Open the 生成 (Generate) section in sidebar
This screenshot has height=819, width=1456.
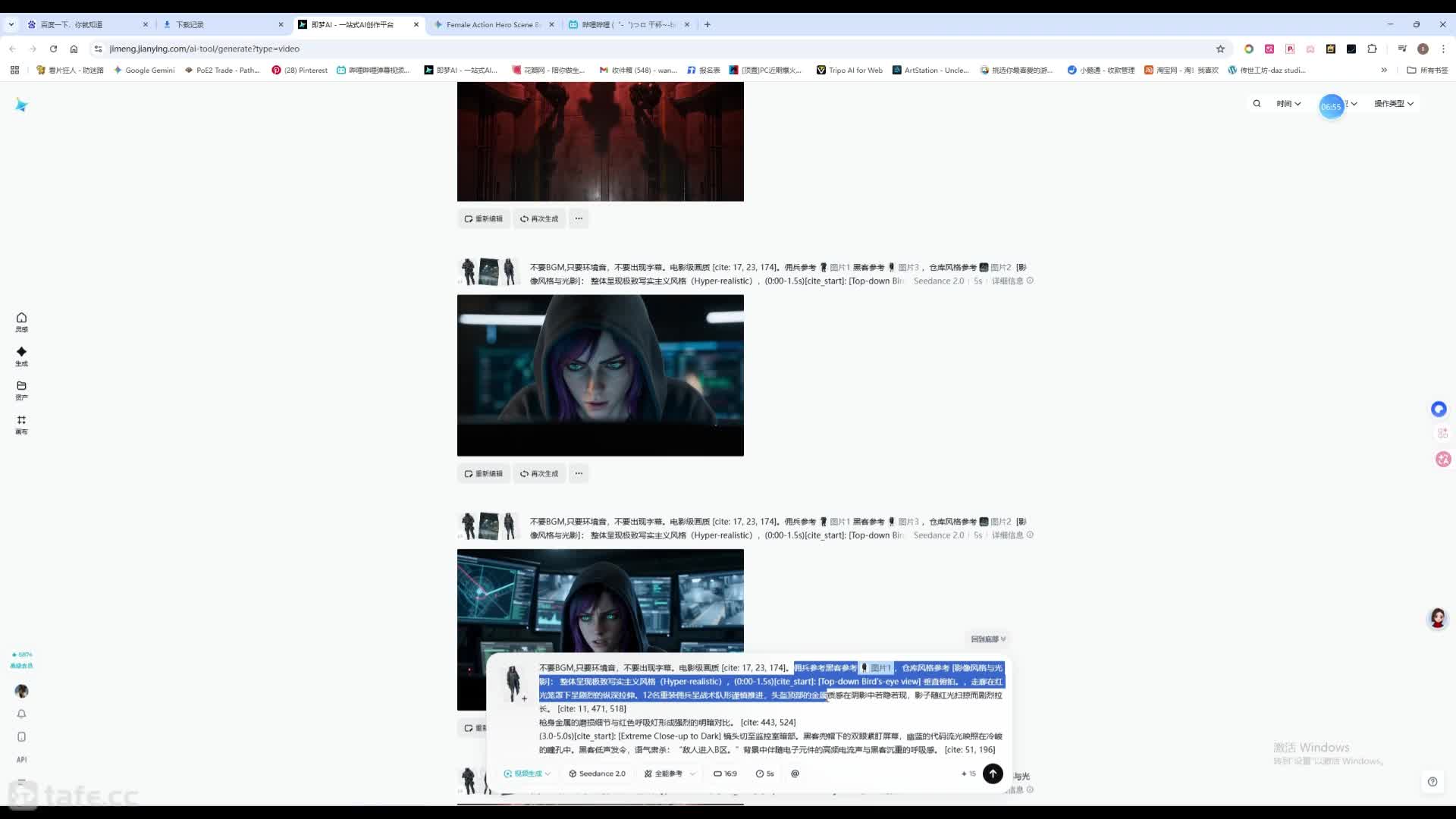point(21,356)
